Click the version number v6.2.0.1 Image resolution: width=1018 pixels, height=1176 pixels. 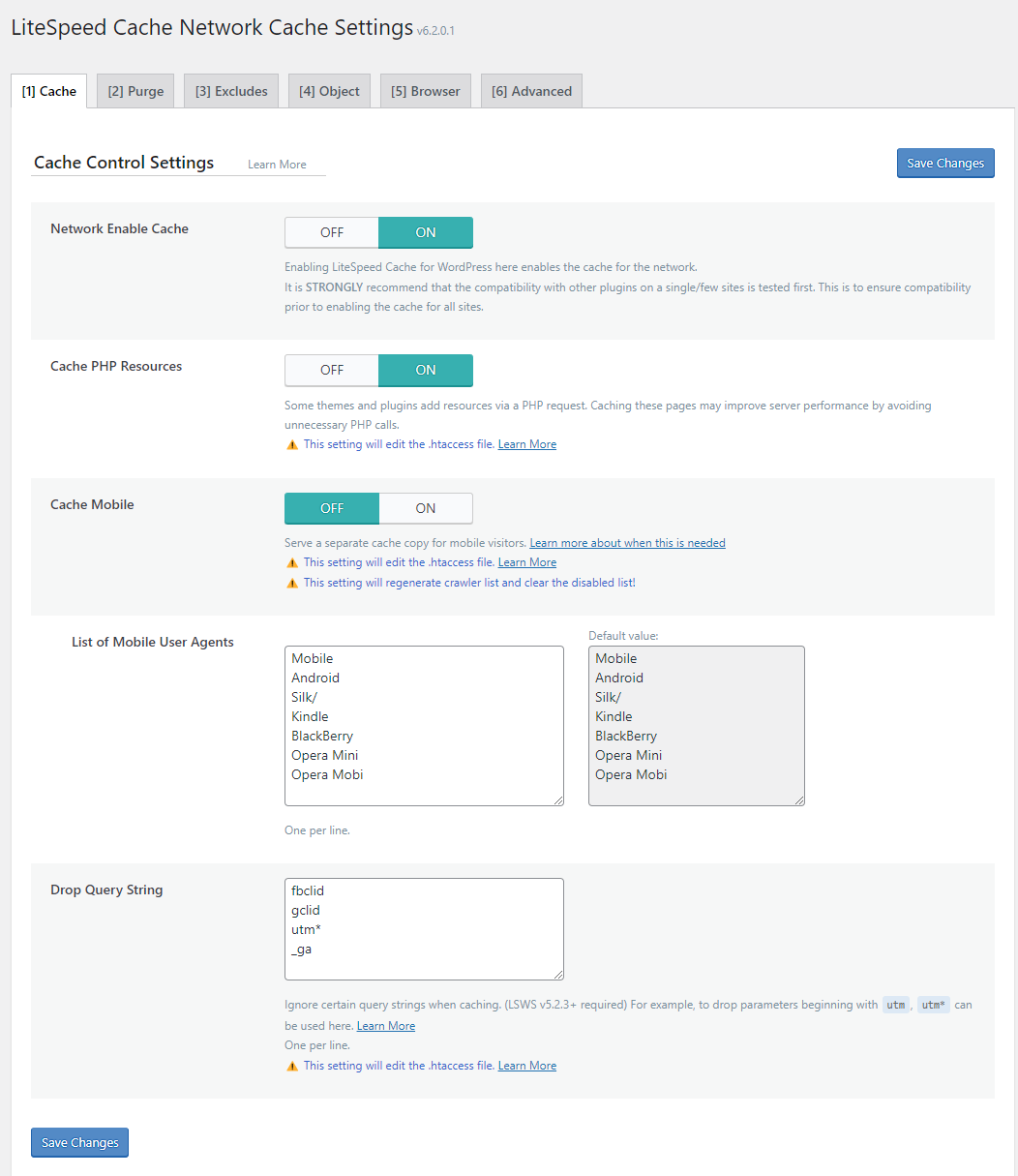coord(435,31)
